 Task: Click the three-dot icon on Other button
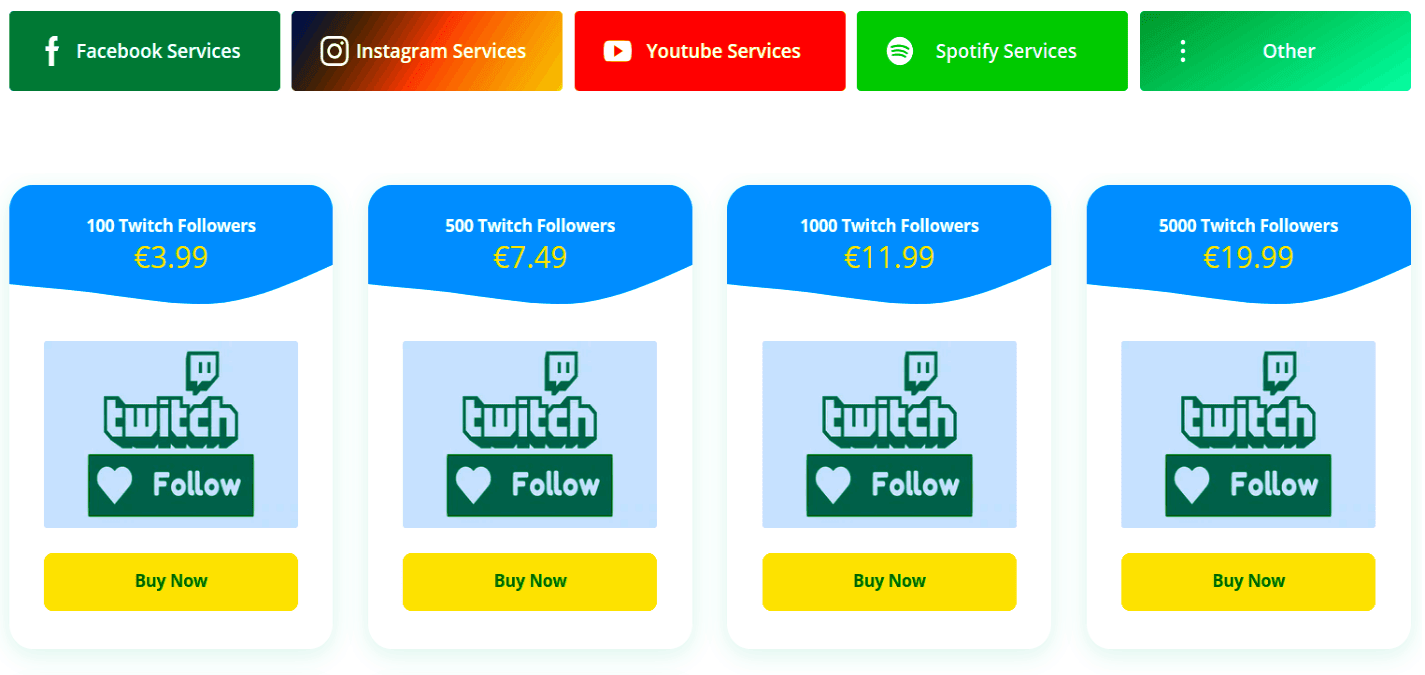coord(1183,50)
